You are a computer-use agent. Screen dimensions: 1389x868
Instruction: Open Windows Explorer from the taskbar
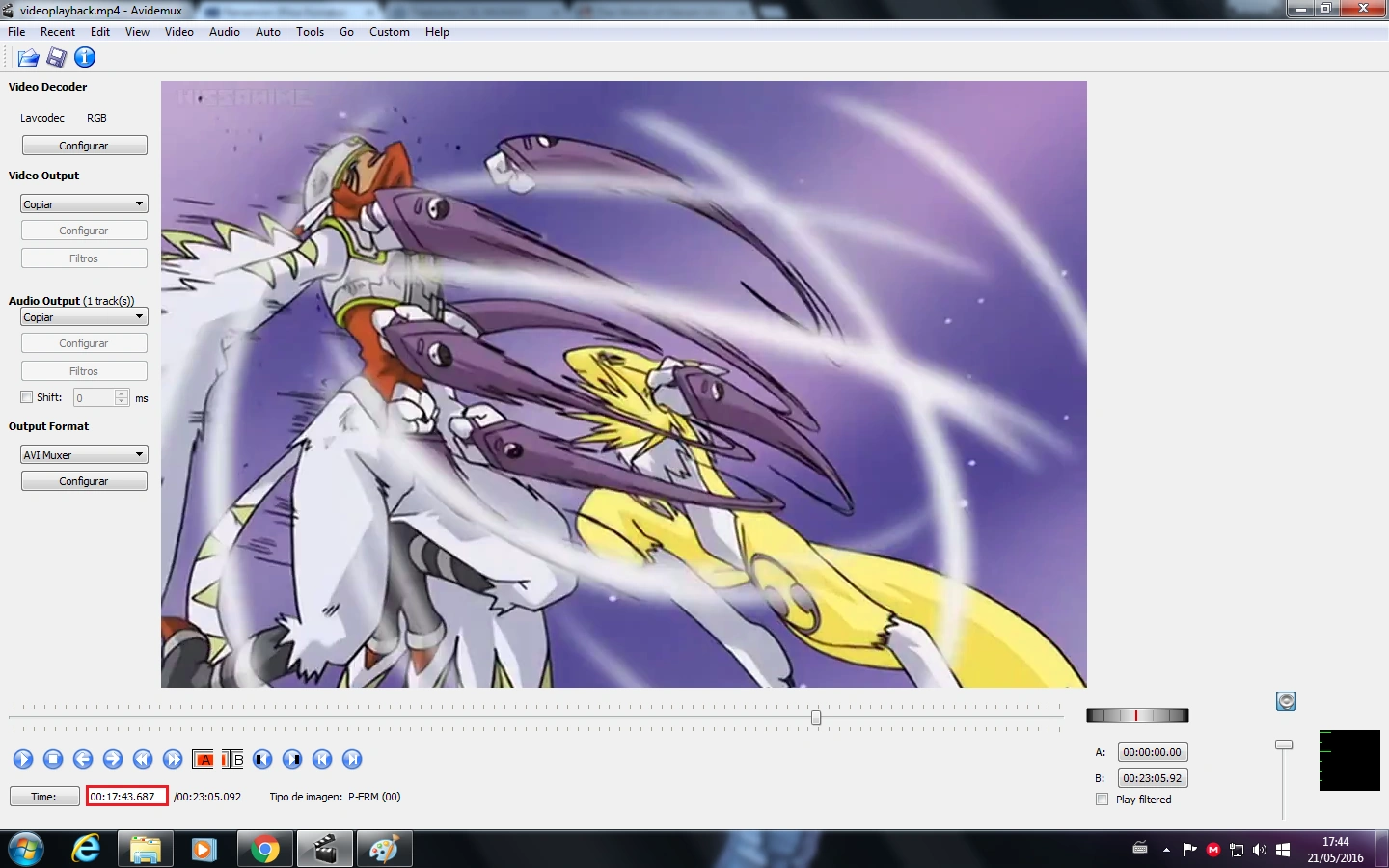tap(145, 850)
